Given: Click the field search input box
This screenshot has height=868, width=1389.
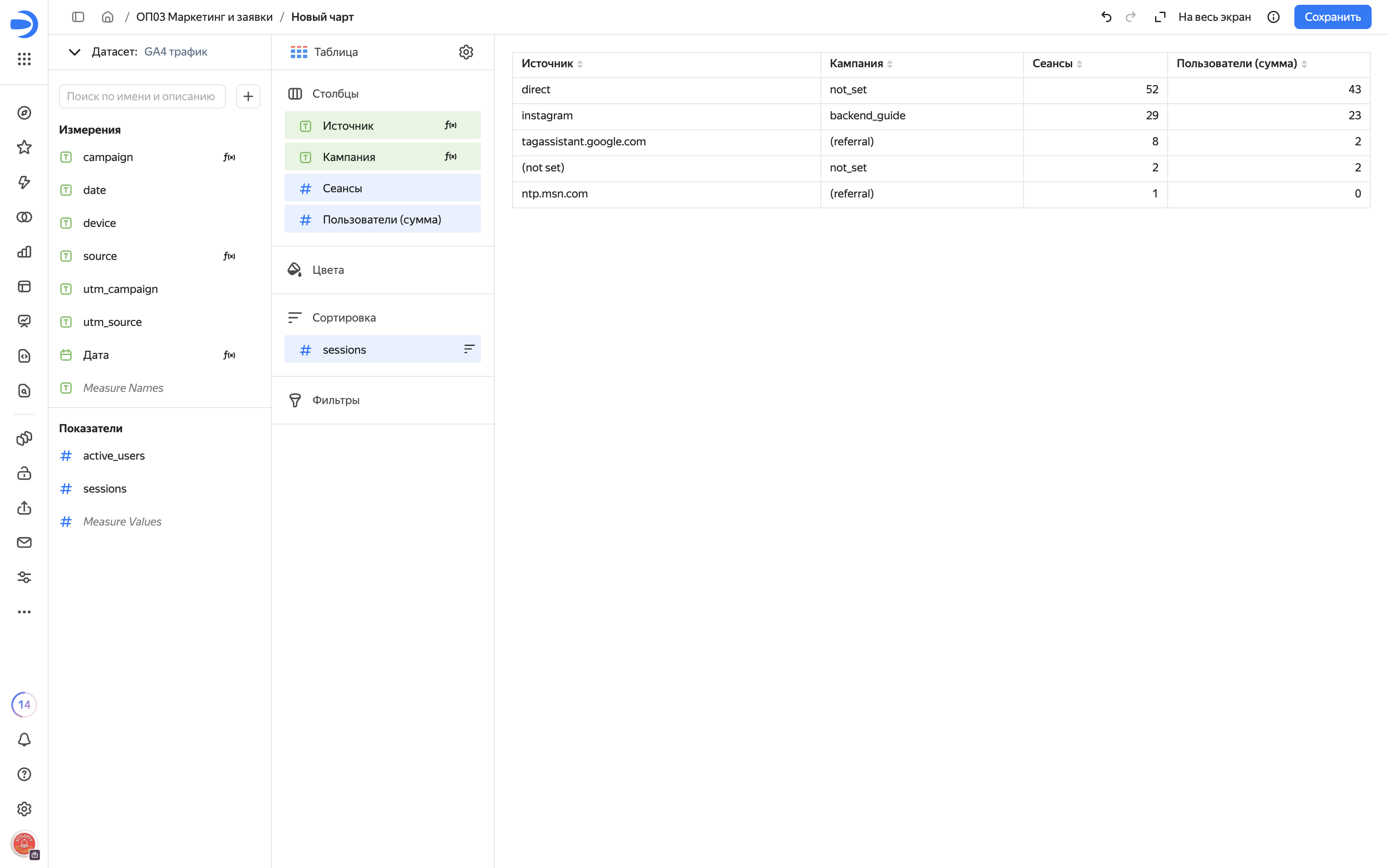Looking at the screenshot, I should (x=142, y=96).
